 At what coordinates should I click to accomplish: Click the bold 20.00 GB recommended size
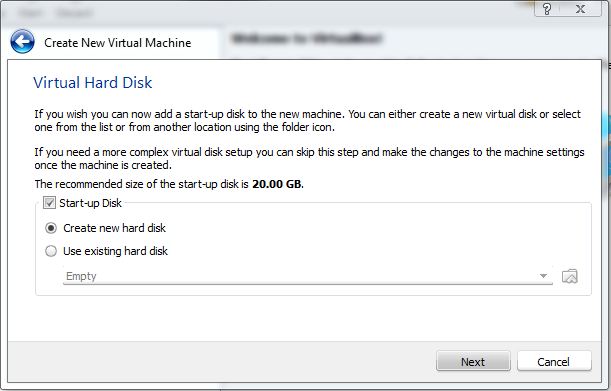pyautogui.click(x=277, y=184)
